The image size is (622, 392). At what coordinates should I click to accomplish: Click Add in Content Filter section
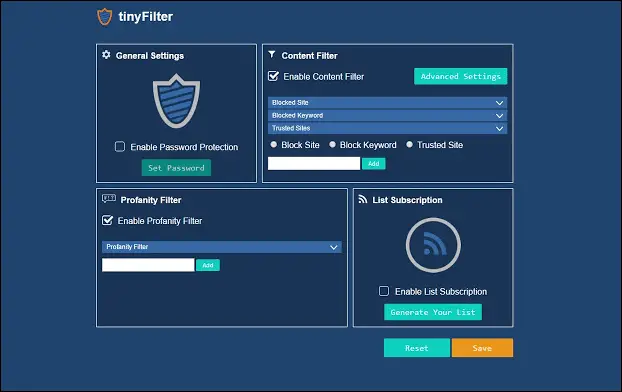pos(374,163)
